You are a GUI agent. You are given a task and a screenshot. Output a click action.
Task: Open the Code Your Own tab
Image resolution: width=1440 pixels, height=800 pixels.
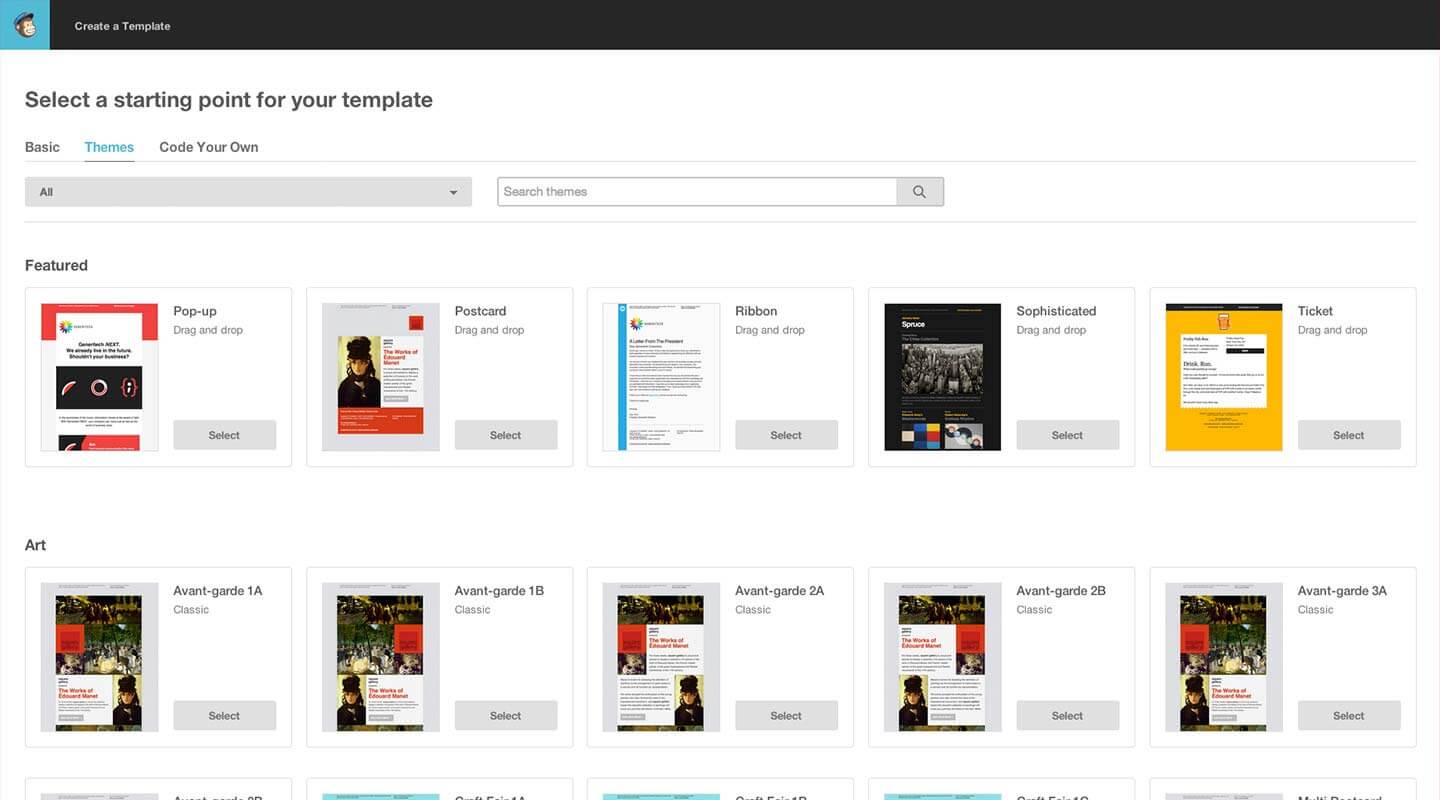coord(208,147)
